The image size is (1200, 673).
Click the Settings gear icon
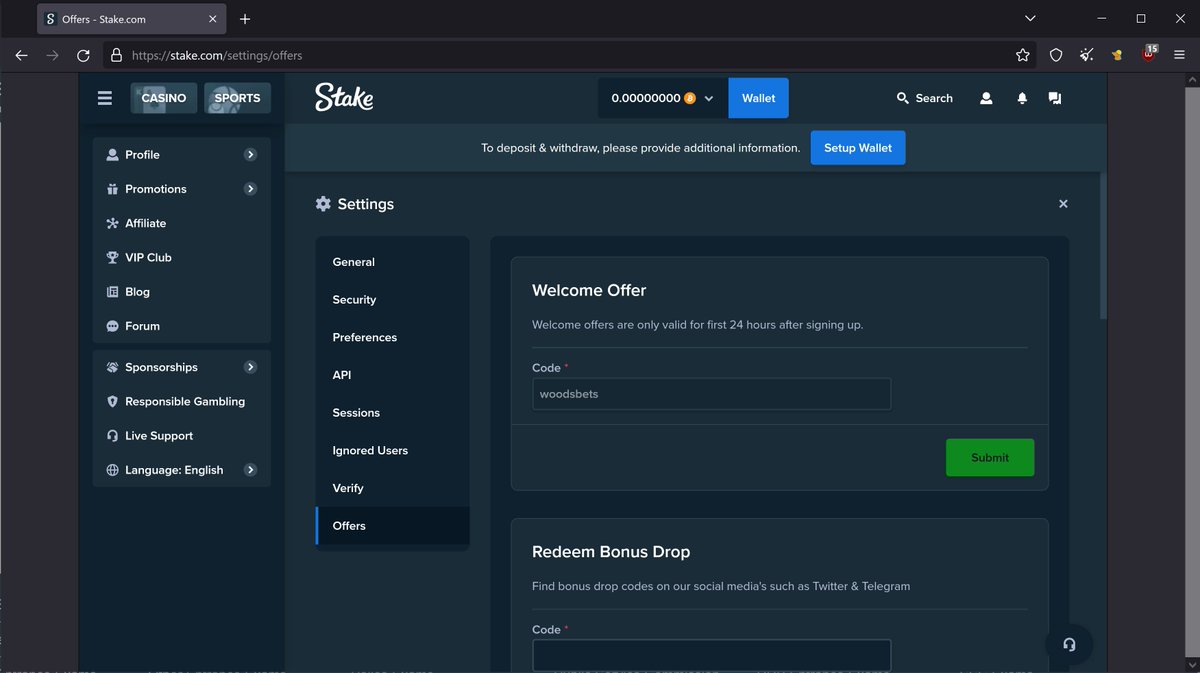point(323,204)
